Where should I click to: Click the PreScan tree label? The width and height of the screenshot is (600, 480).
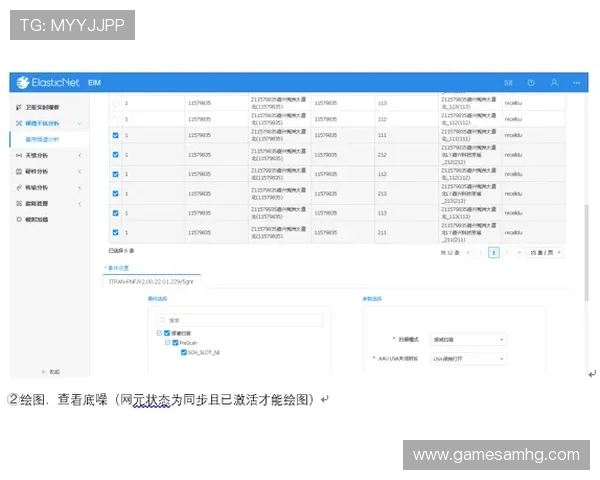click(188, 343)
